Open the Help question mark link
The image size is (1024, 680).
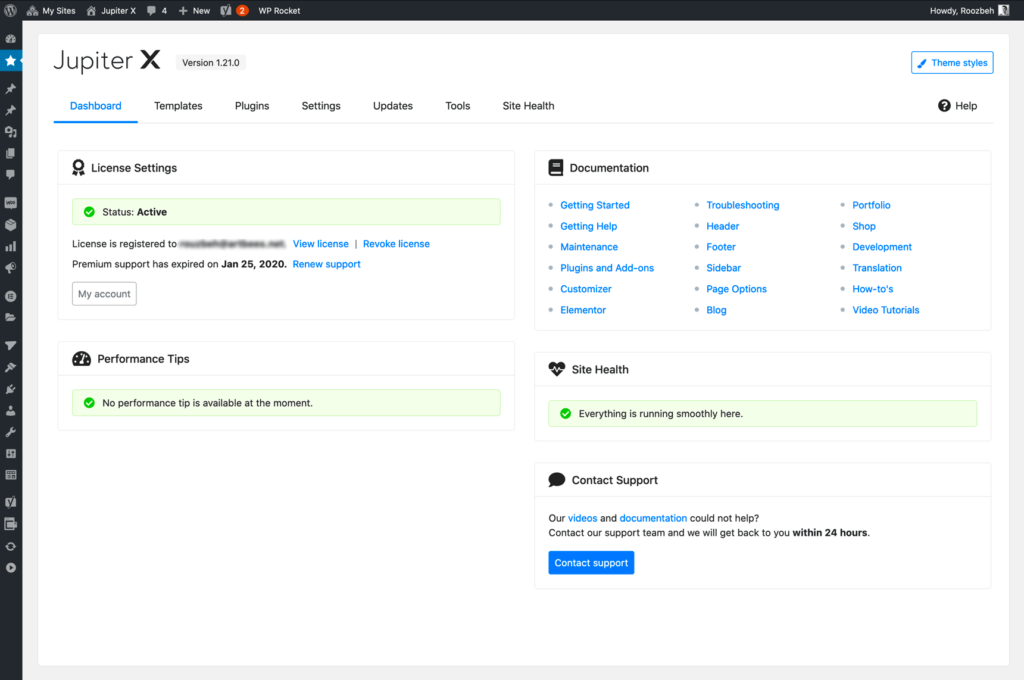pos(957,106)
